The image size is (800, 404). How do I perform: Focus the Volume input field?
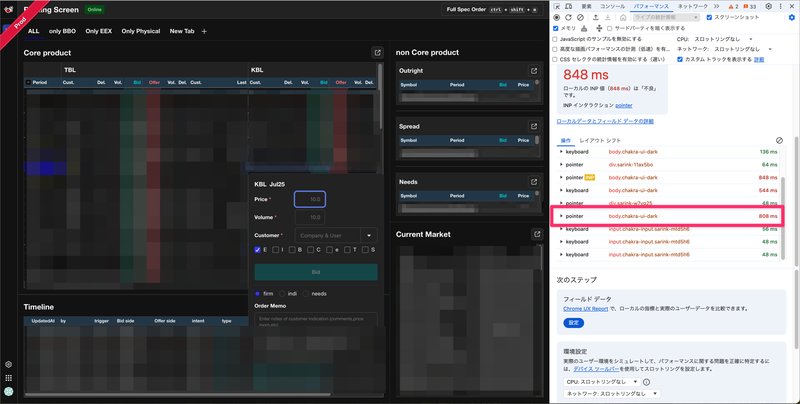310,217
